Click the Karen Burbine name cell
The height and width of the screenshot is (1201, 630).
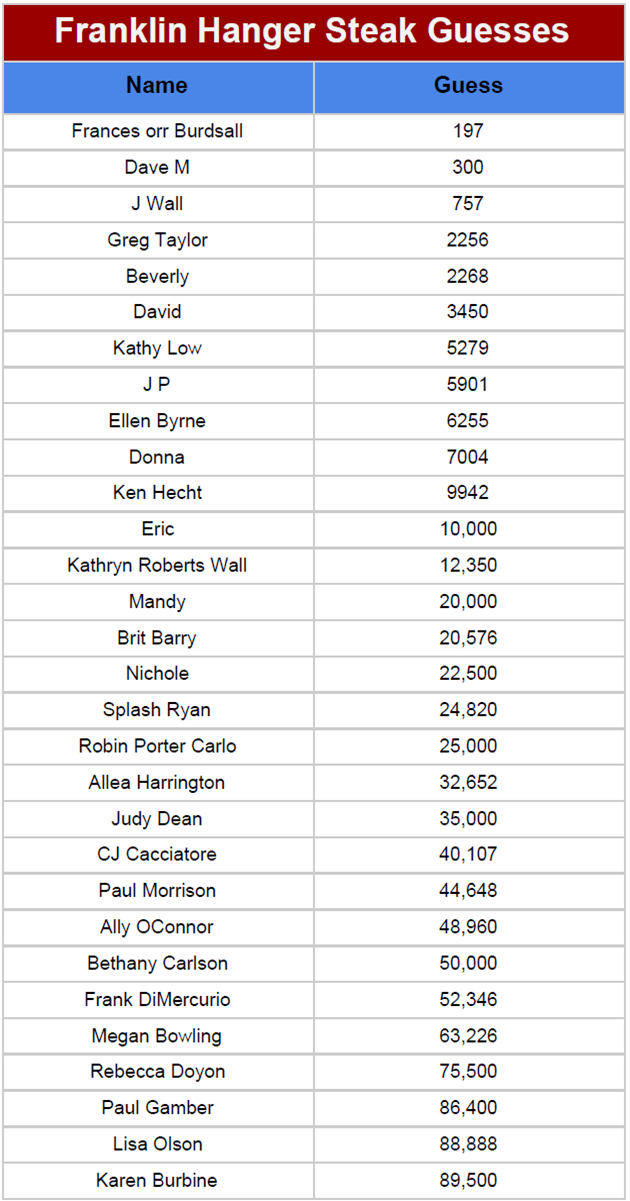157,1180
